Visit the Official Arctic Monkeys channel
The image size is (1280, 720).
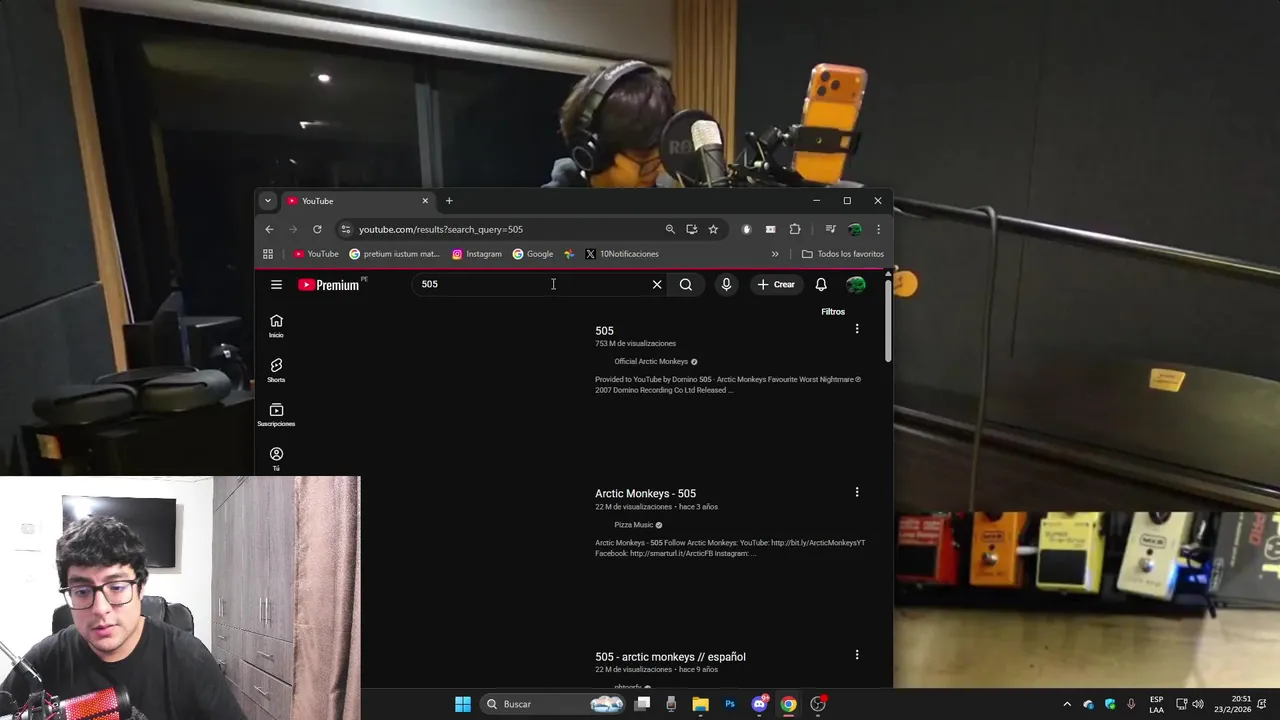click(651, 362)
